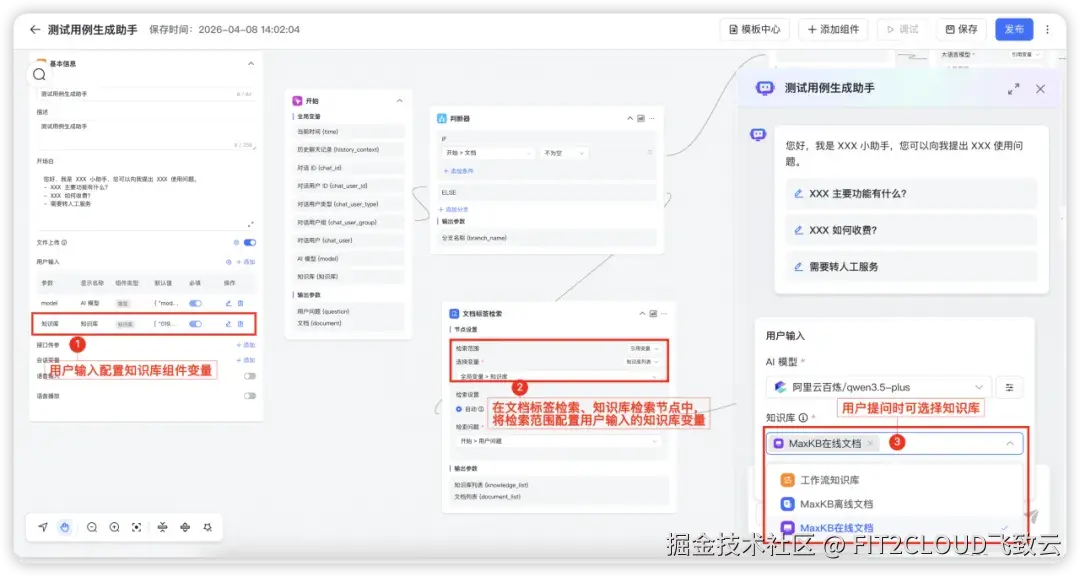Expand the chat debug panel to fullscreen

[x=1013, y=89]
